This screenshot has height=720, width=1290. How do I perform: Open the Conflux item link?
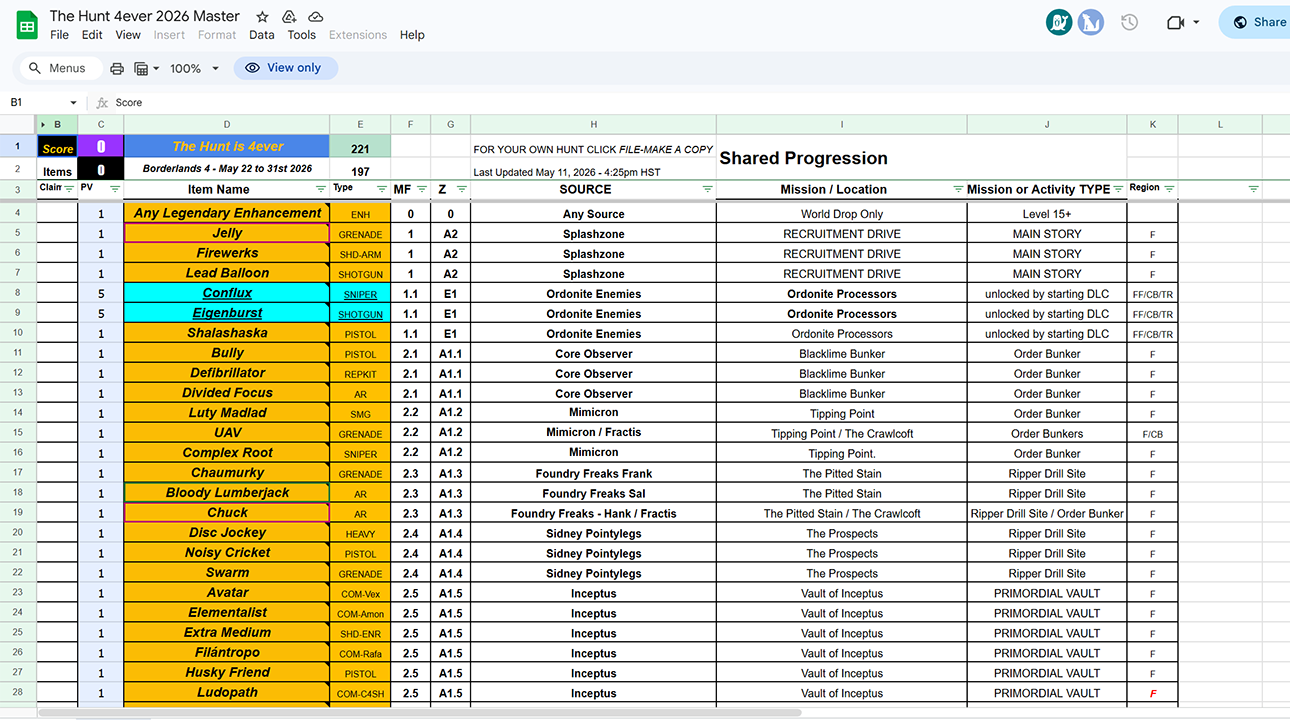[x=227, y=293]
